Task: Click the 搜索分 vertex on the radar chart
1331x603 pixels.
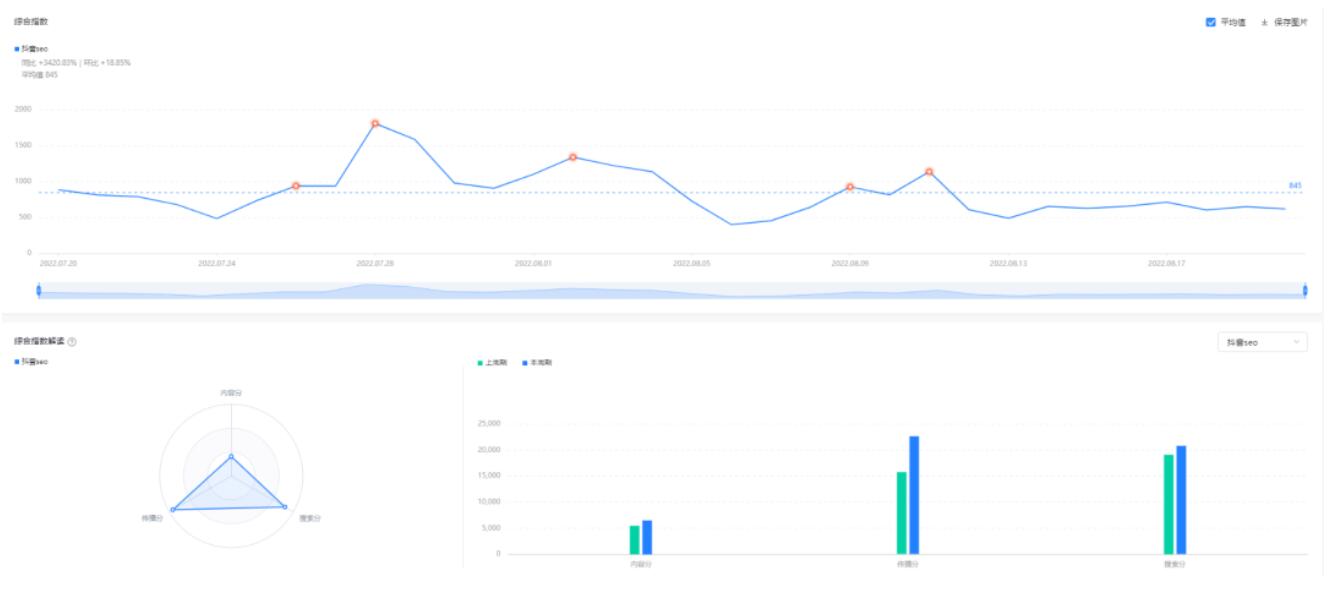Action: [x=285, y=507]
